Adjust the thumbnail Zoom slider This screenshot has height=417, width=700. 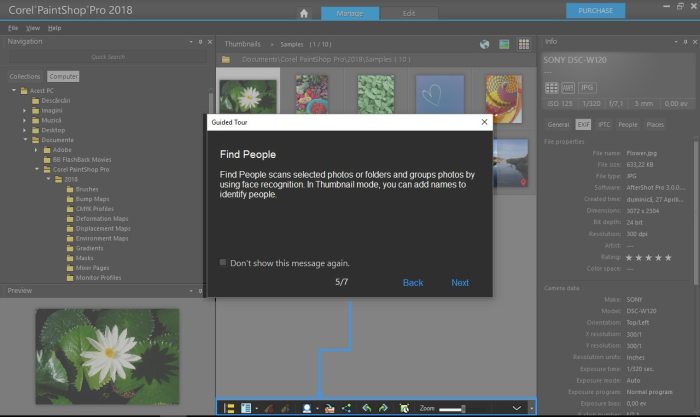click(452, 409)
